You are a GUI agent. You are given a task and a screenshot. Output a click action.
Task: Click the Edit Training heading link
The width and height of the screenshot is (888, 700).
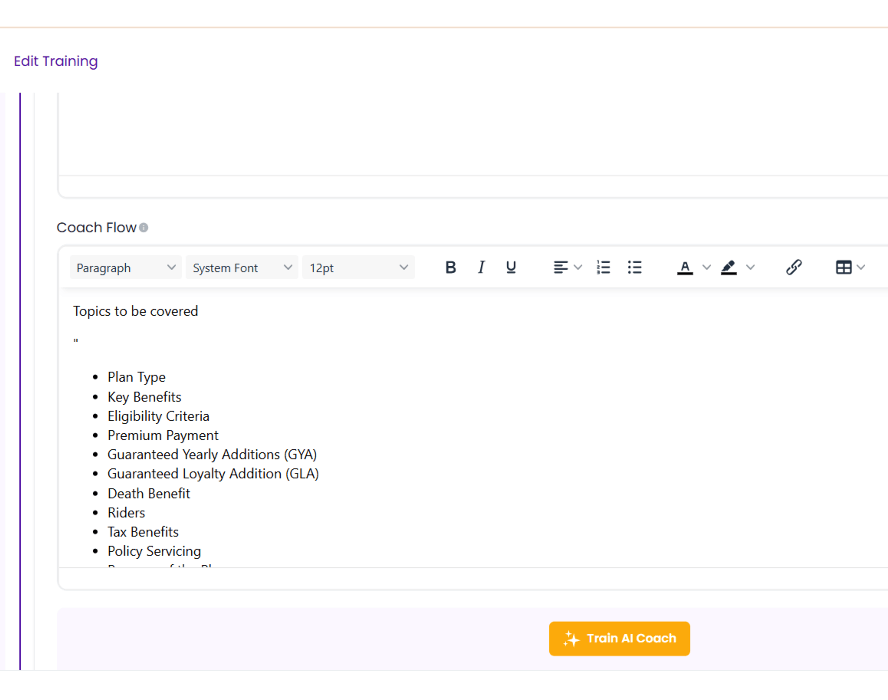coord(56,61)
